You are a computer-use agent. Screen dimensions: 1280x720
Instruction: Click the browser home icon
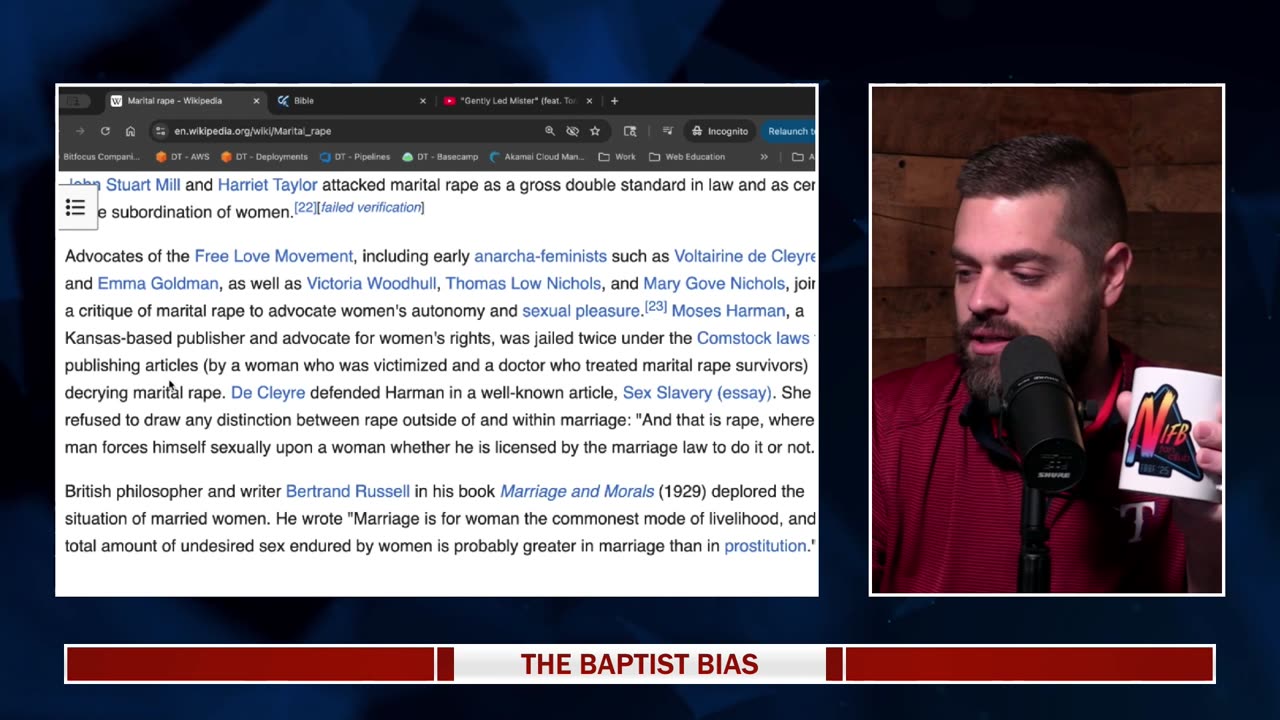point(130,131)
